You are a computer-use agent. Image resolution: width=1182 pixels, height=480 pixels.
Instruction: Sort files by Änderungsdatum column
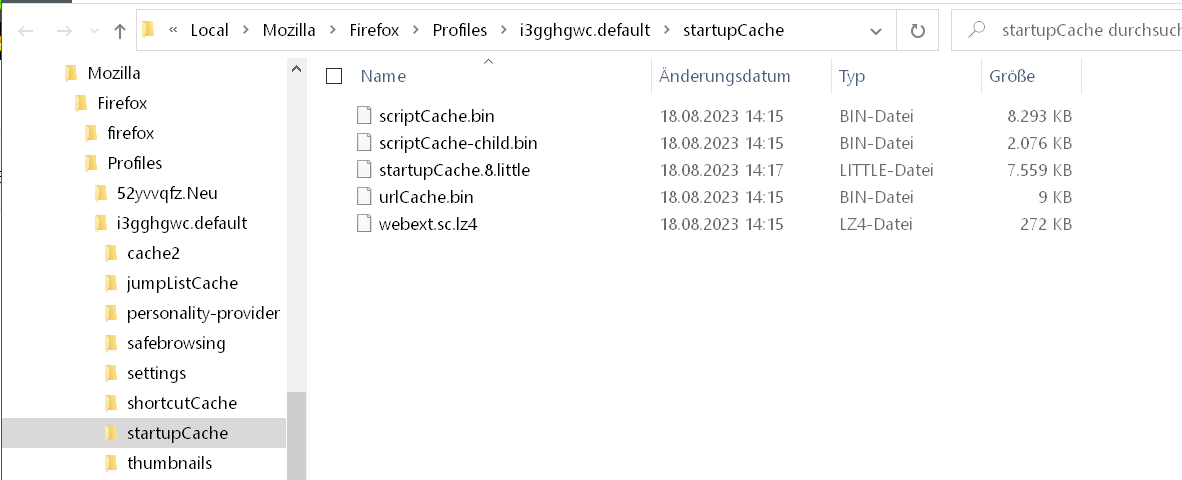725,76
